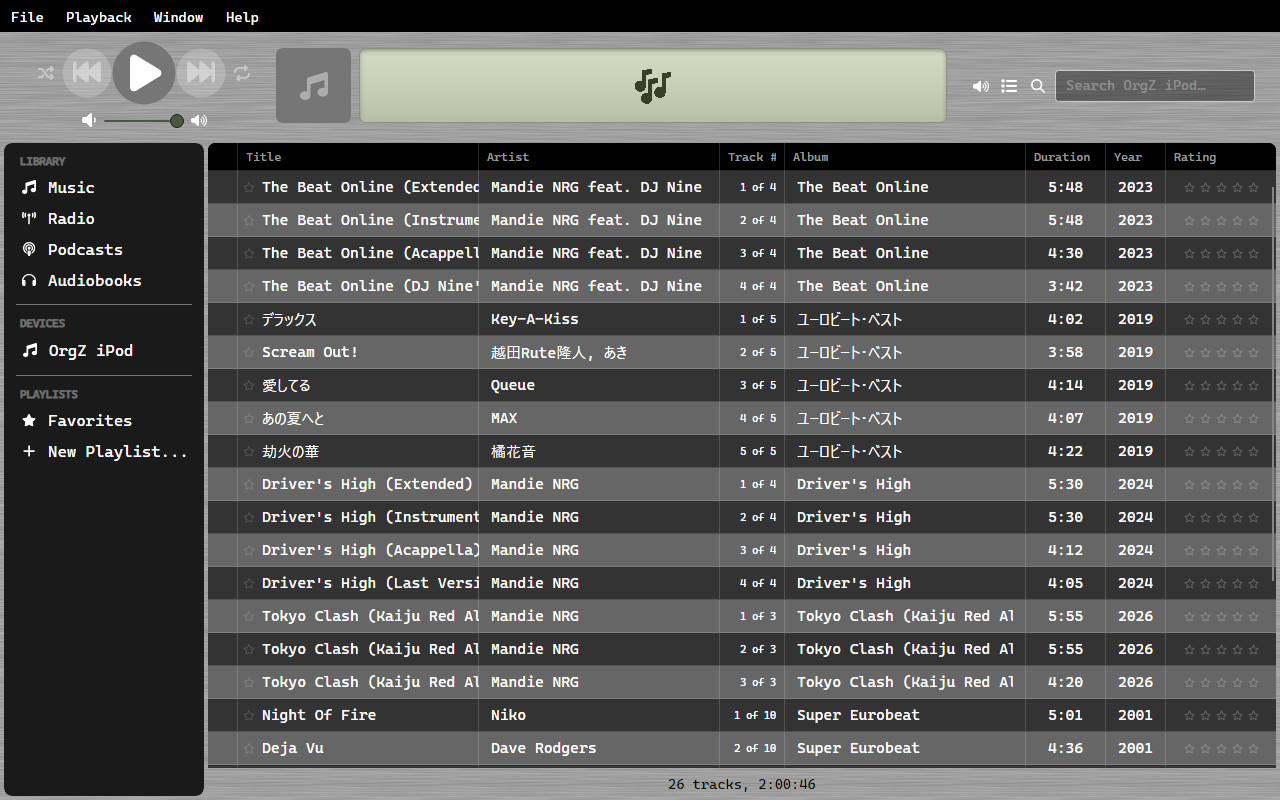Image resolution: width=1280 pixels, height=800 pixels.
Task: Click duration 5:01 of Night Of Fire
Action: (x=1065, y=715)
